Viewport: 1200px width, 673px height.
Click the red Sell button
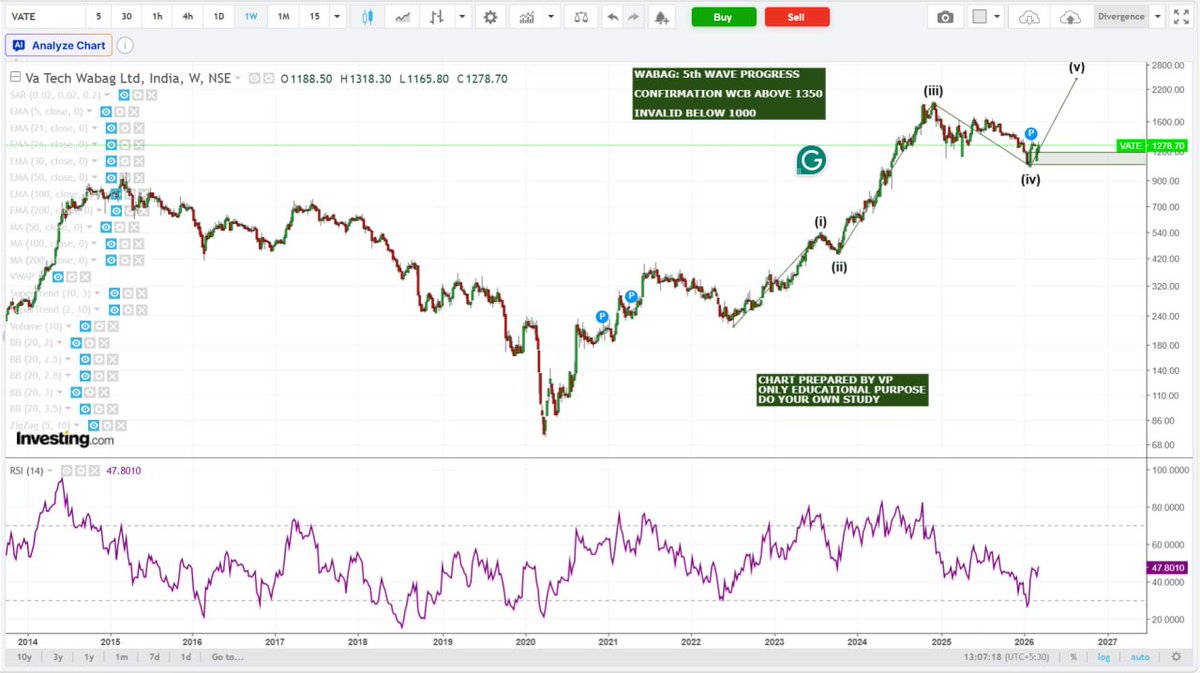click(797, 17)
